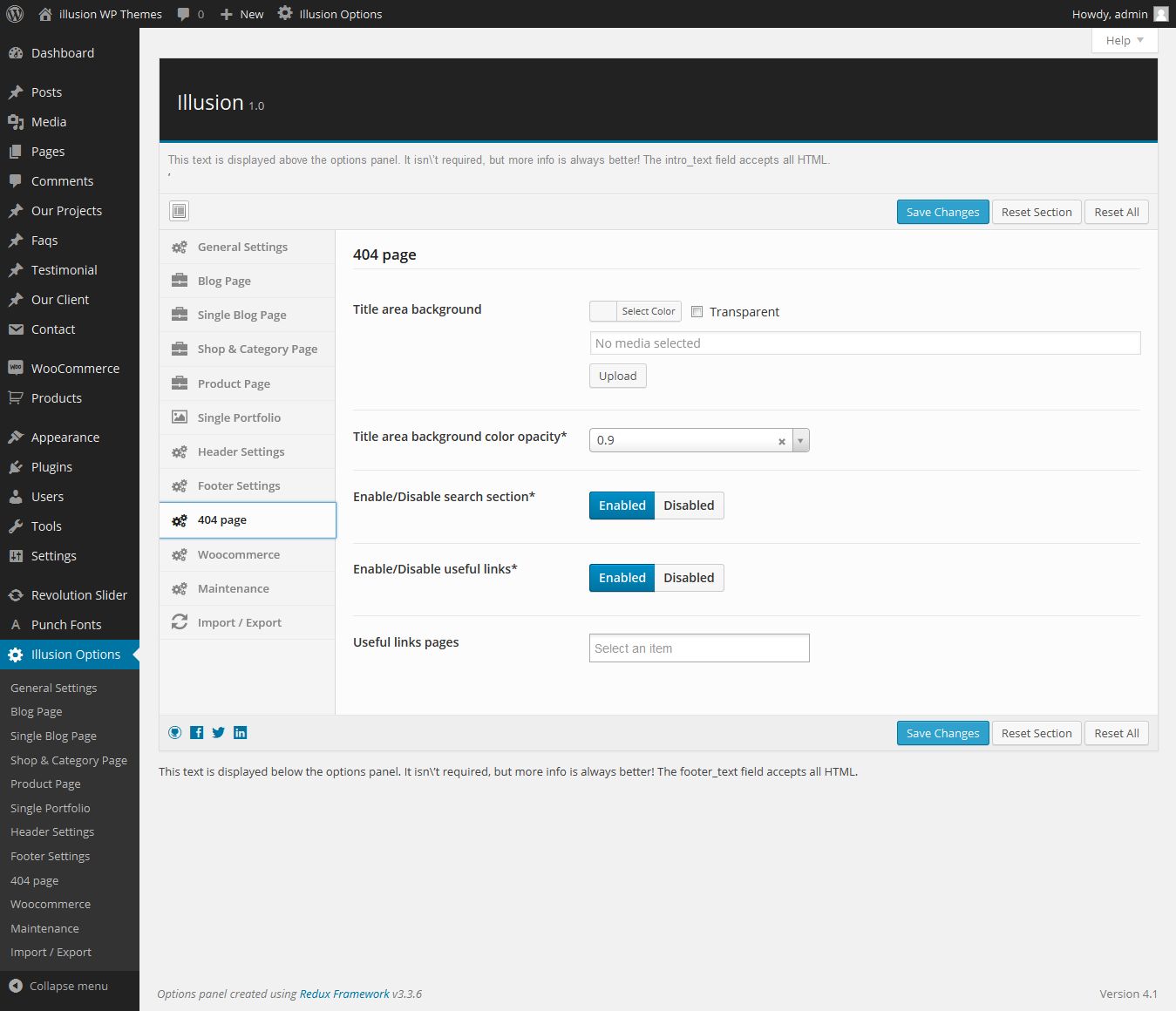Viewport: 1176px width, 1011px height.
Task: Click the top Reset Section button
Action: tap(1037, 212)
